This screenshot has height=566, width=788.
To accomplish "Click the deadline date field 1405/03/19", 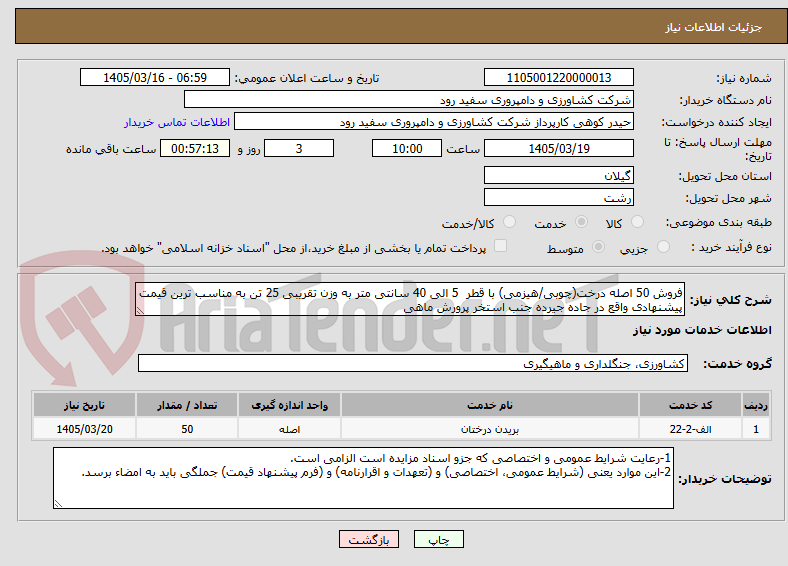I will 559,148.
